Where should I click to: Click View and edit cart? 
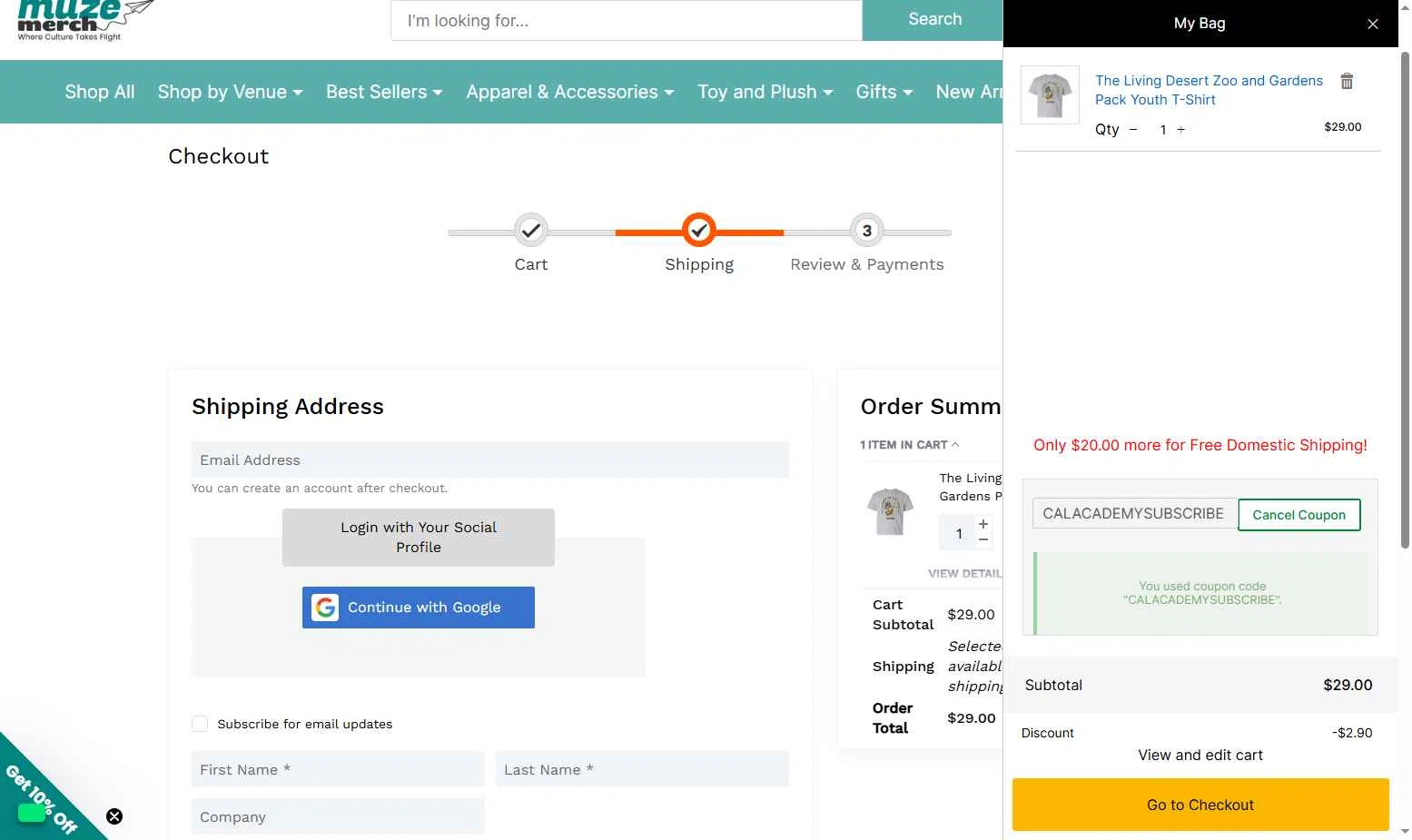(x=1200, y=755)
